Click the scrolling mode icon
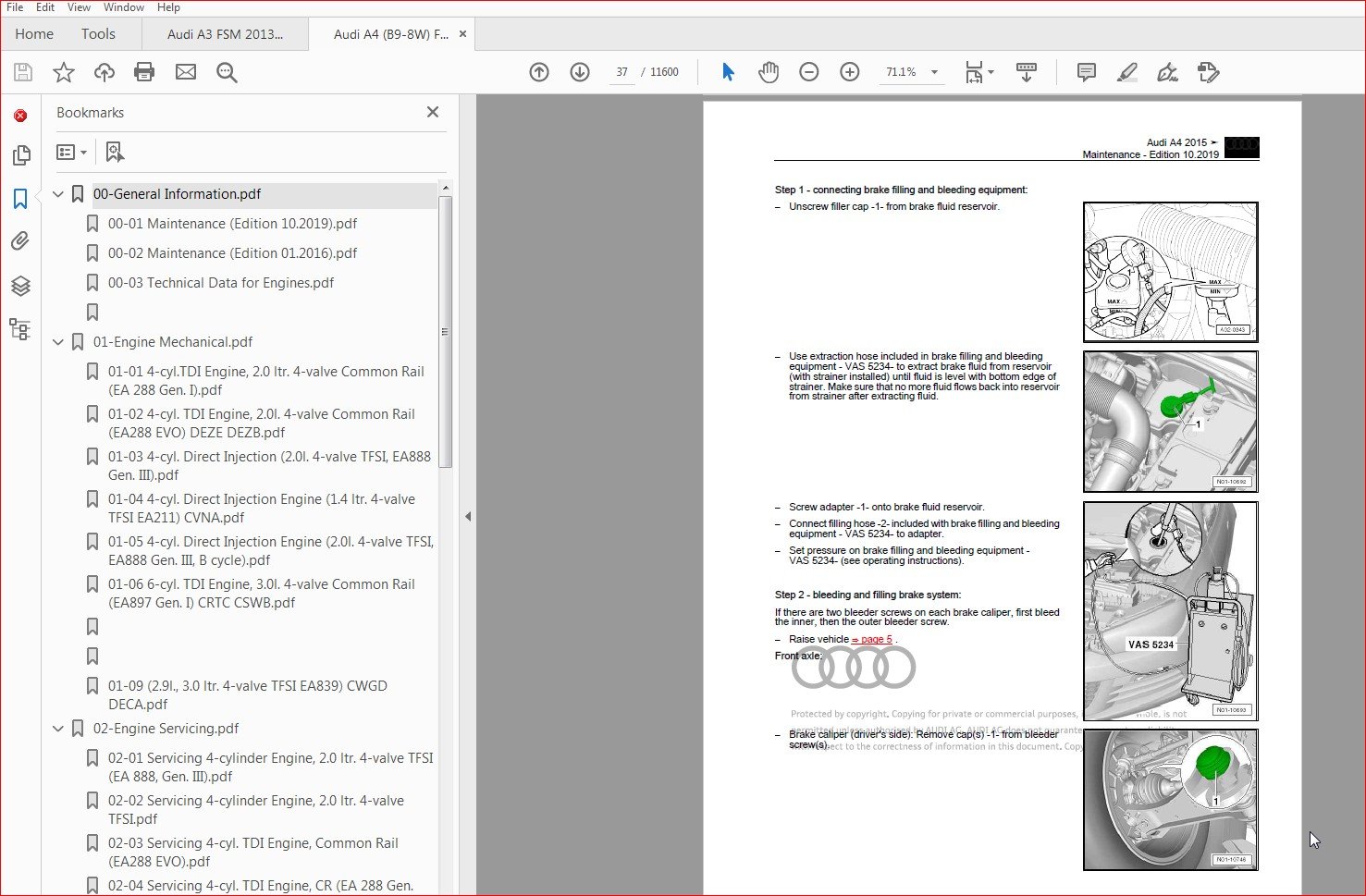The width and height of the screenshot is (1366, 896). [x=1027, y=72]
